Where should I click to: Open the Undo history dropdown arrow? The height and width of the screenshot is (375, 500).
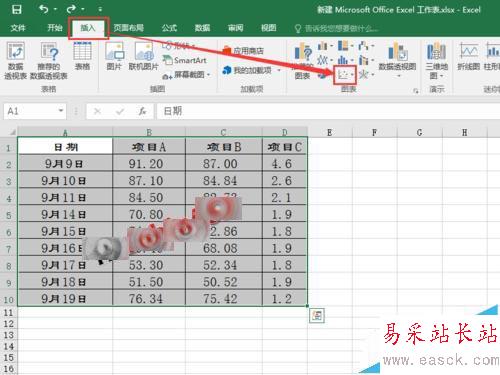(55, 9)
